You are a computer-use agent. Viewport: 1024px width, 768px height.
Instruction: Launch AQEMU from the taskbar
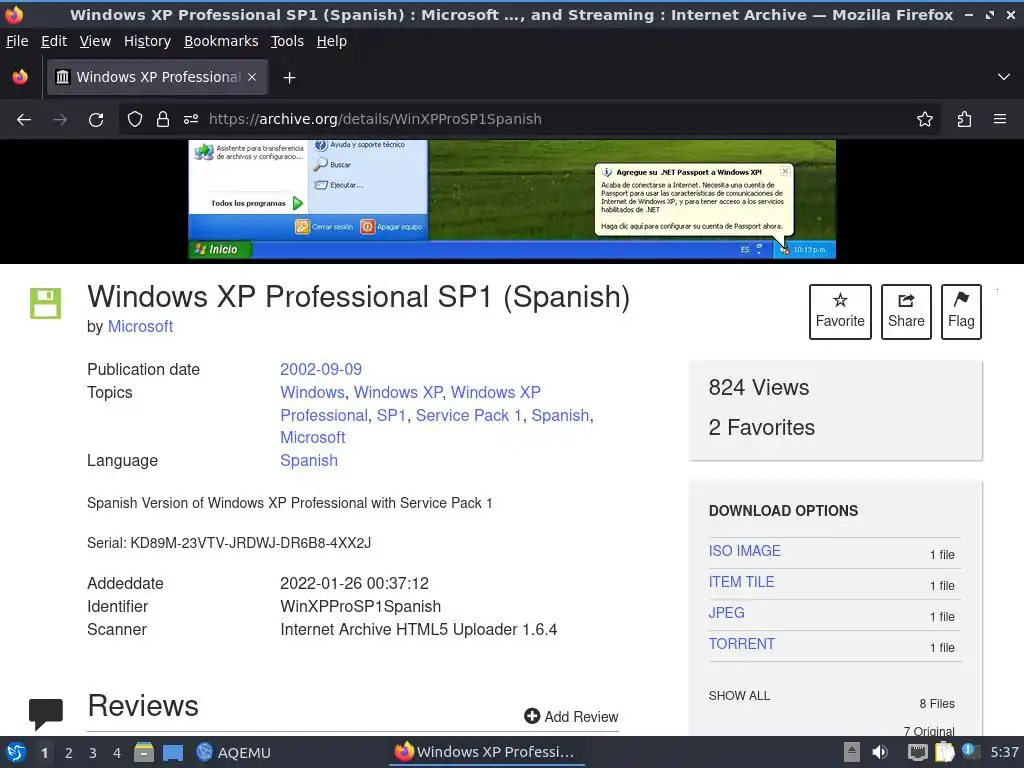pos(233,752)
